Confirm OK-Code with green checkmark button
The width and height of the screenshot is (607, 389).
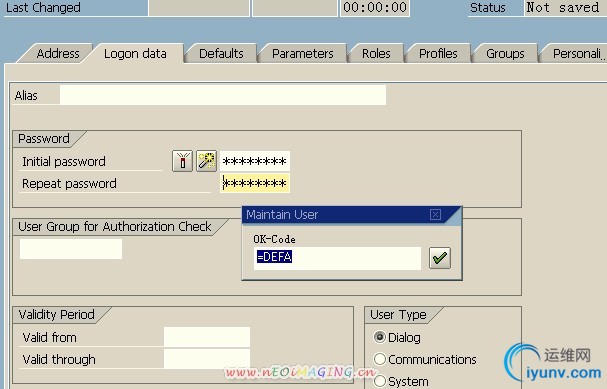(440, 258)
